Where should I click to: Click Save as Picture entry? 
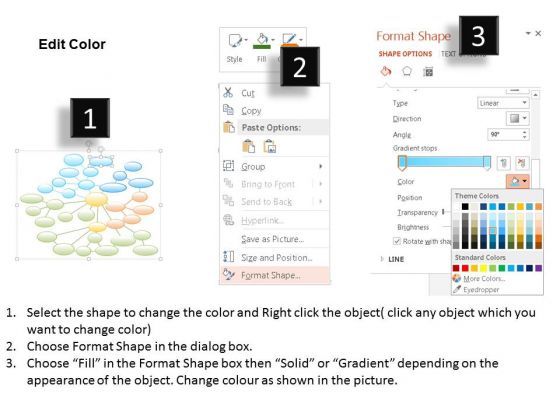click(274, 239)
